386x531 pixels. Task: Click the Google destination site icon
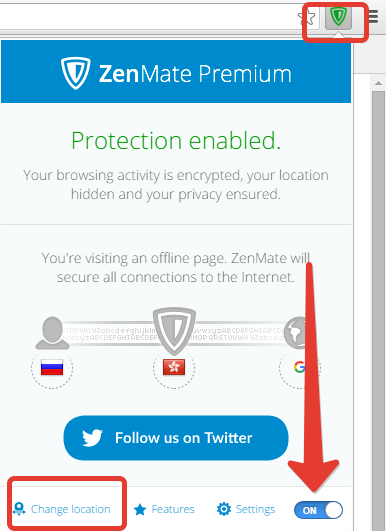click(299, 367)
